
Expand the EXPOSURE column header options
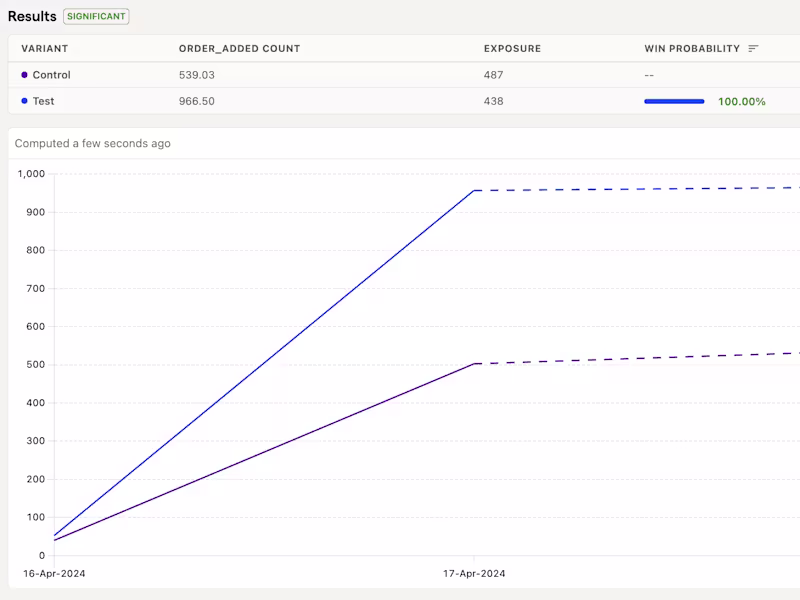(512, 48)
